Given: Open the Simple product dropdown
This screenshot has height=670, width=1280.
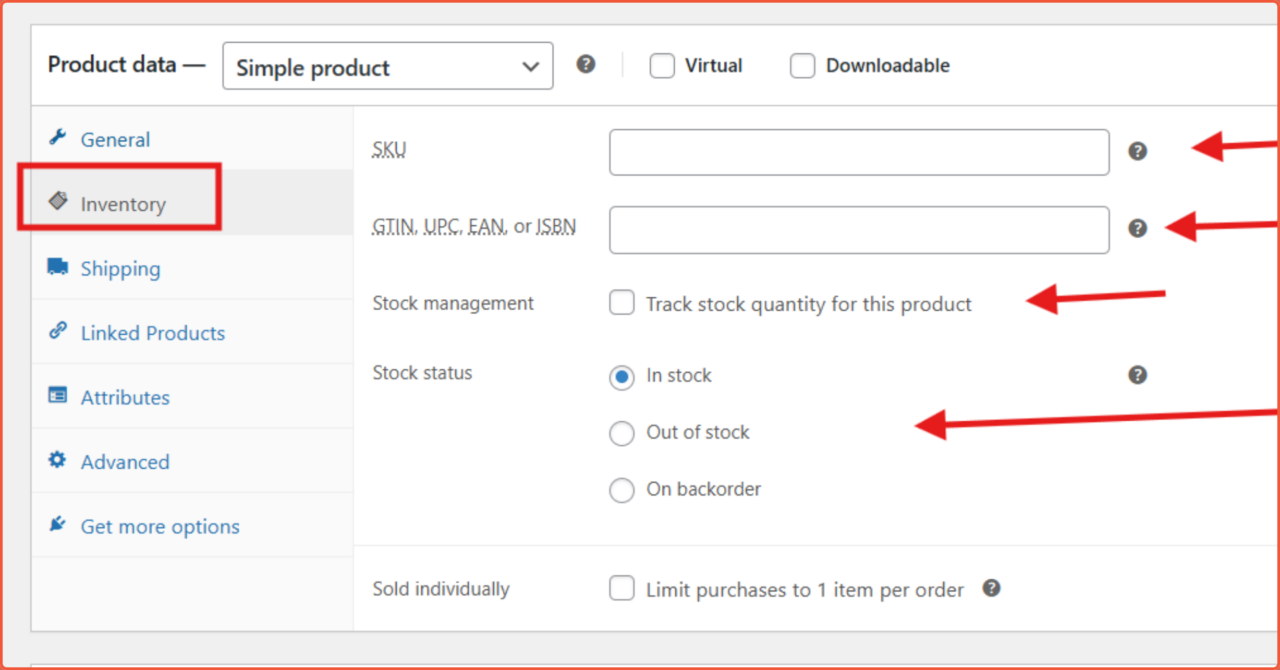Looking at the screenshot, I should tap(388, 66).
